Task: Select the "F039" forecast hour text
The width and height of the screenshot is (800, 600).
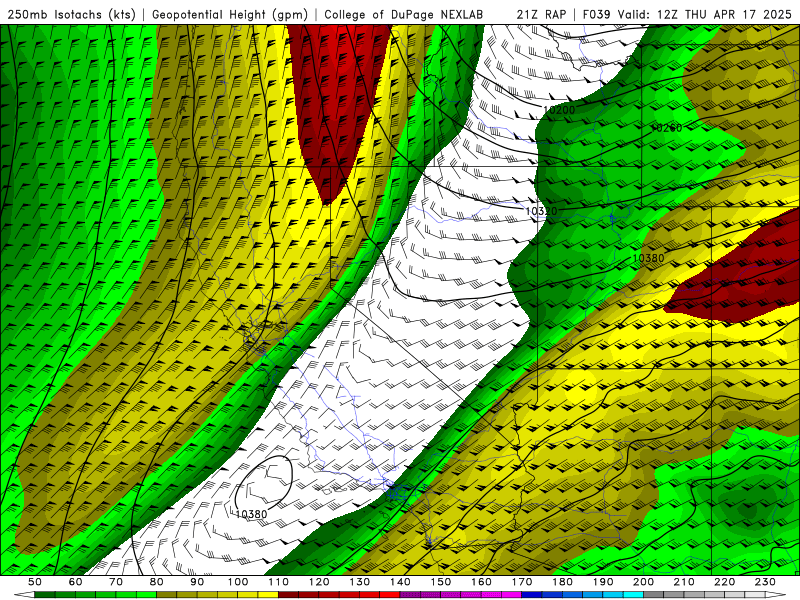Action: pyautogui.click(x=596, y=14)
